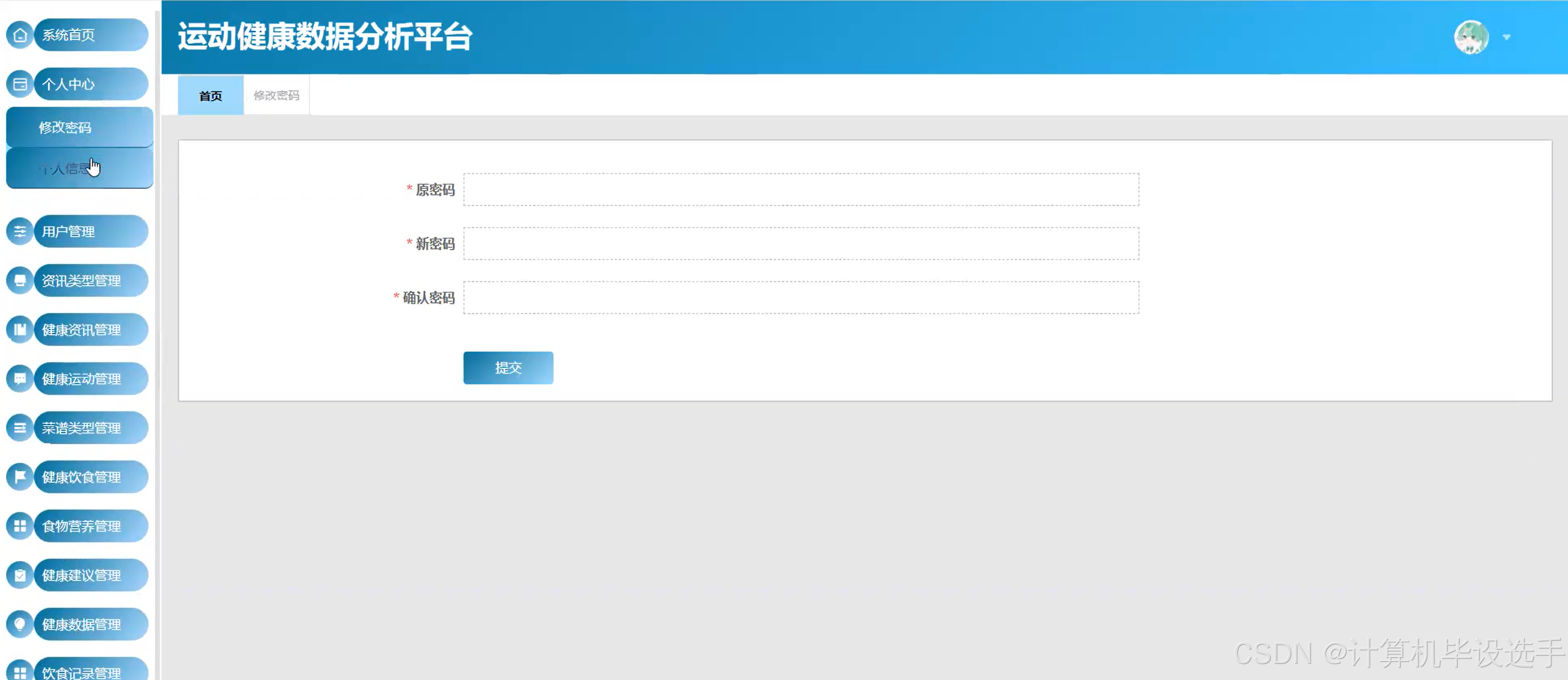Click the sliders icon beside 用户管理
Viewport: 1568px width, 680px height.
tap(20, 231)
